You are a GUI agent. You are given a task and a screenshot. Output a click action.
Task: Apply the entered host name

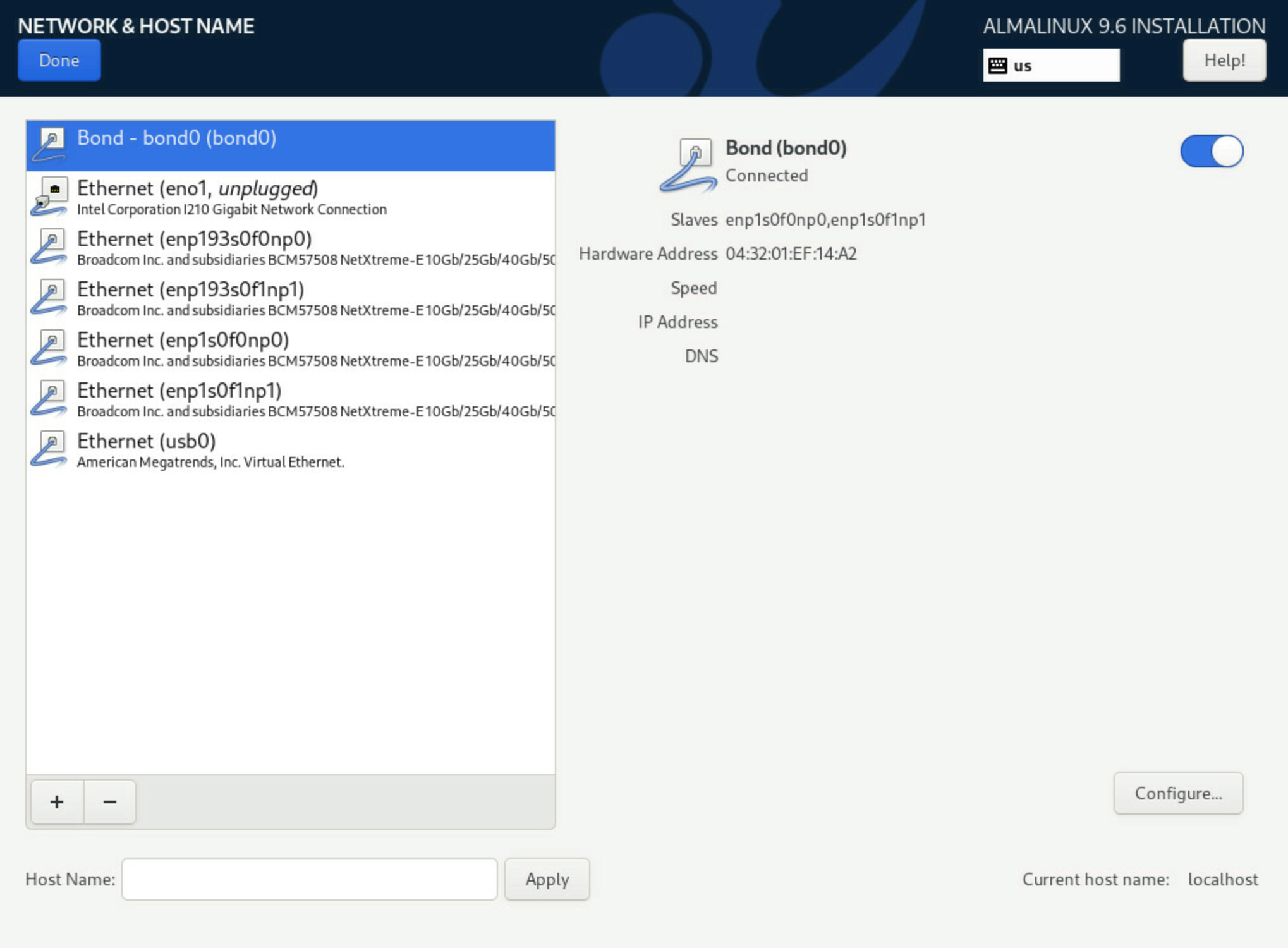click(547, 879)
